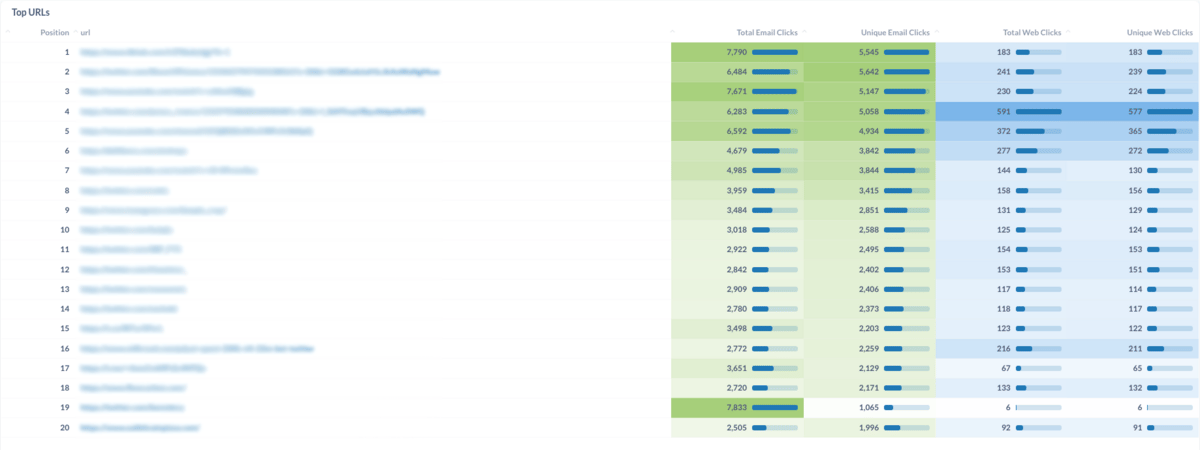Open the blurred URL link in position 4 row
The image size is (1200, 450).
click(x=252, y=111)
